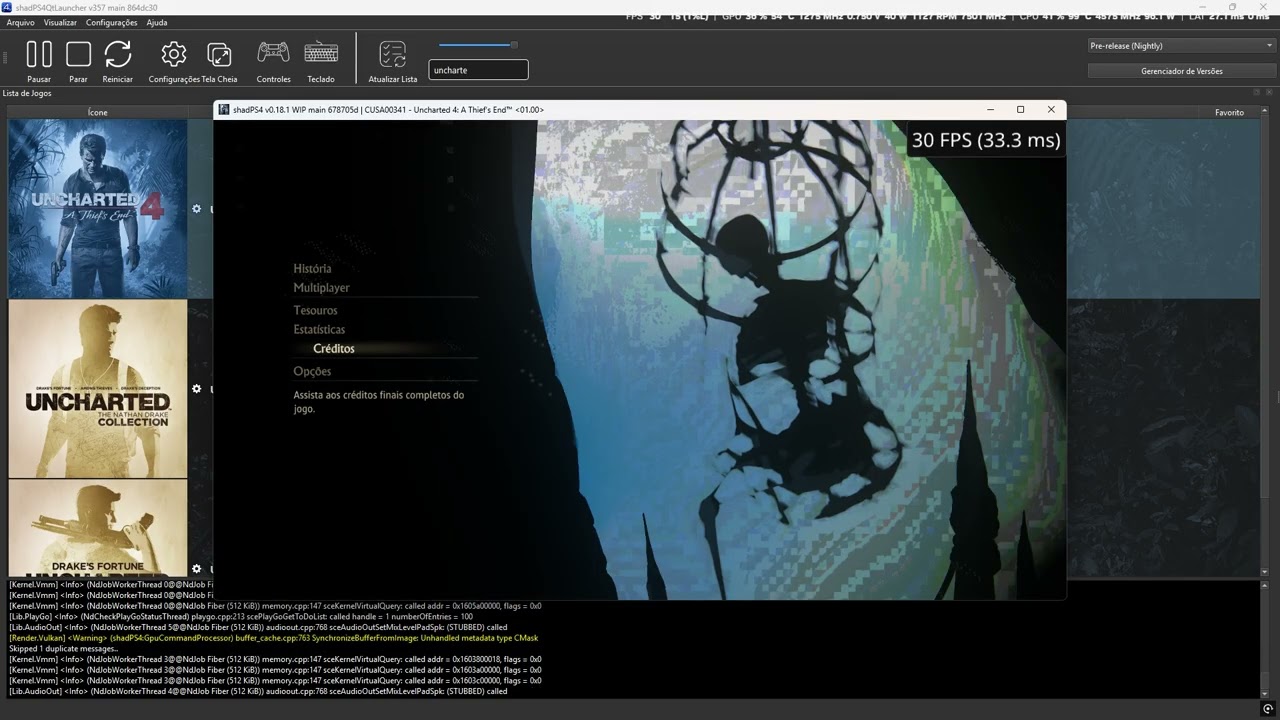Click the Créditos description text
This screenshot has width=1280, height=720.
click(378, 402)
